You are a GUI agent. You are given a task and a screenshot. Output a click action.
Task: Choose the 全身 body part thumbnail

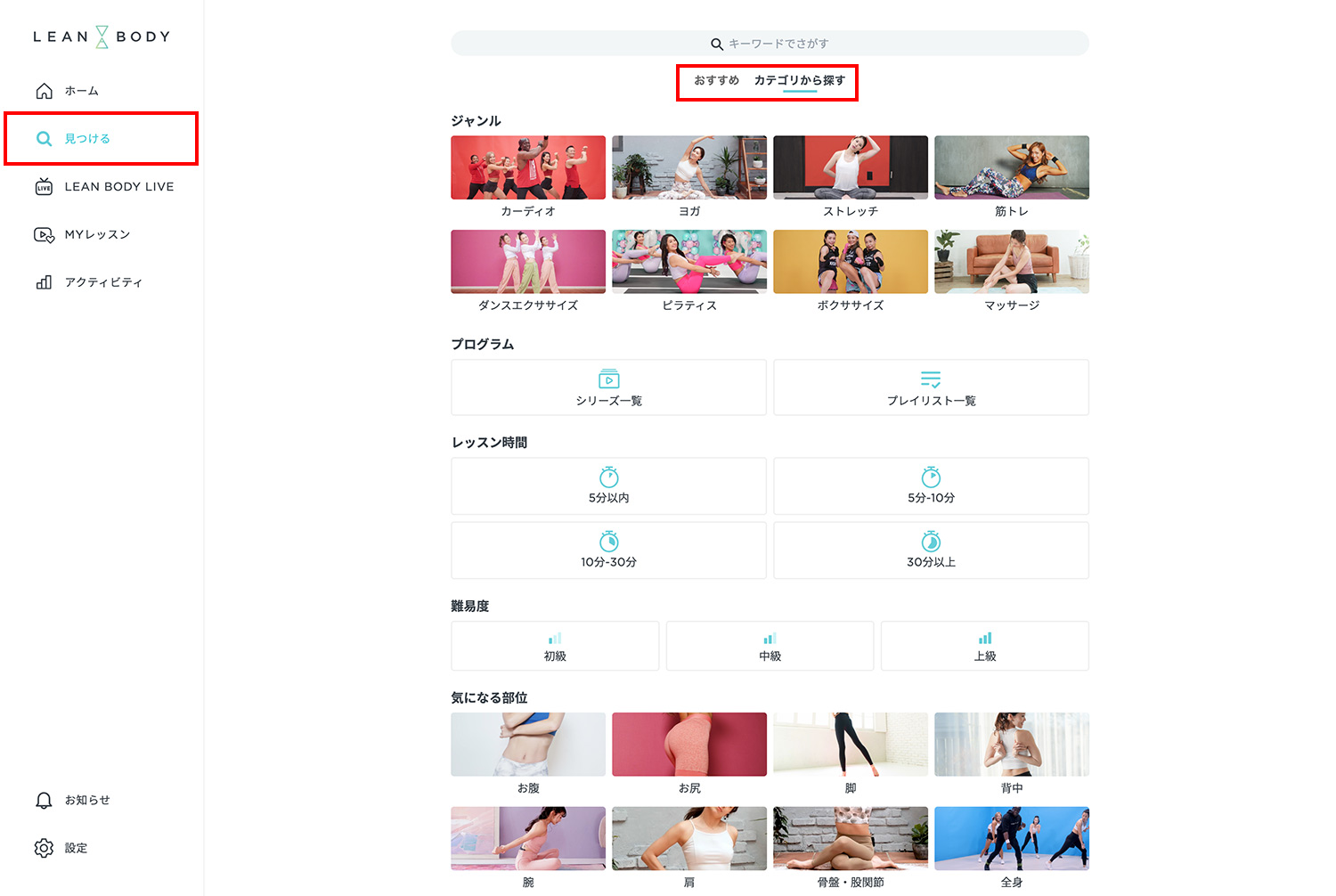[1012, 839]
